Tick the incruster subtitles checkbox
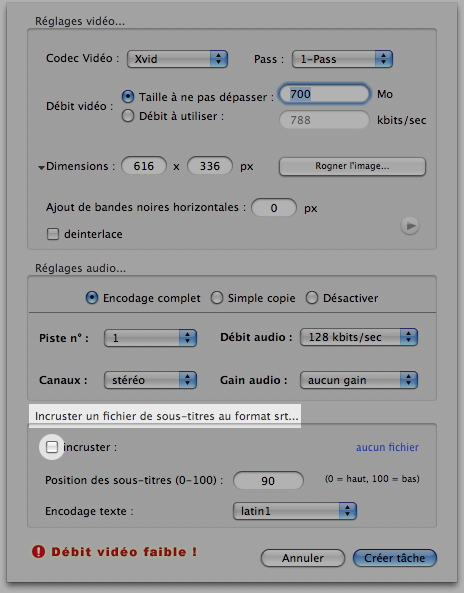The width and height of the screenshot is (464, 593). pos(52,447)
